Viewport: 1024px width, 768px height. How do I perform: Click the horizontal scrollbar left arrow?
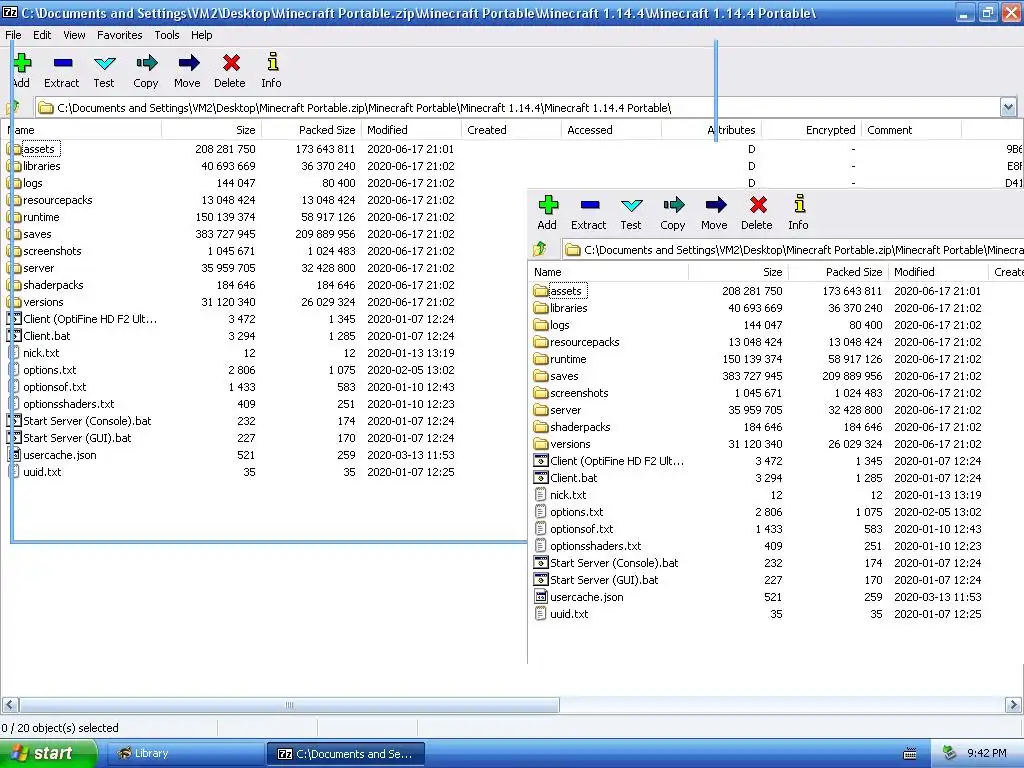point(10,705)
